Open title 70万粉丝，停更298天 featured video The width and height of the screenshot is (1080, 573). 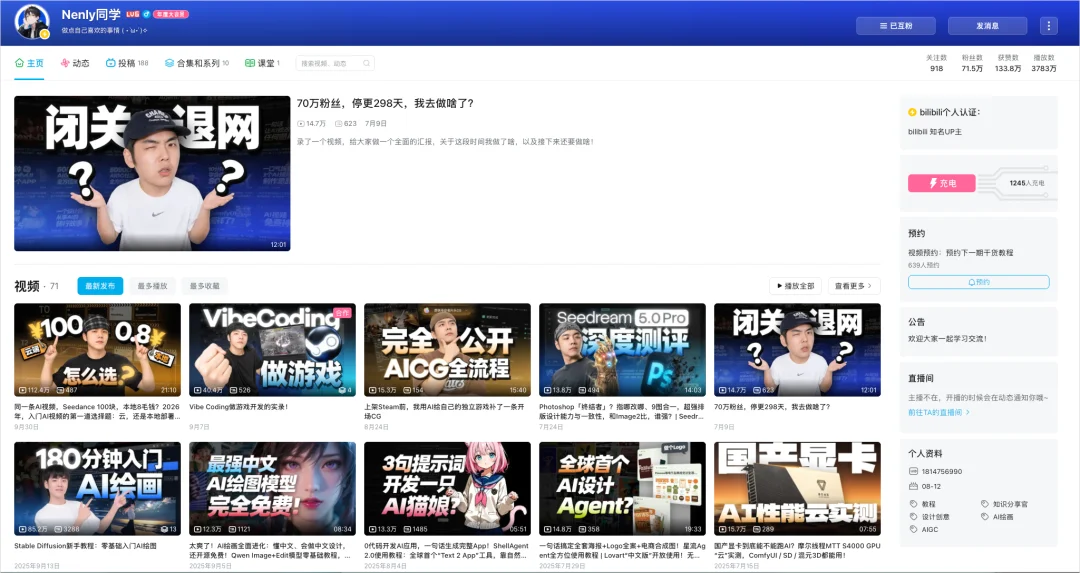click(385, 103)
